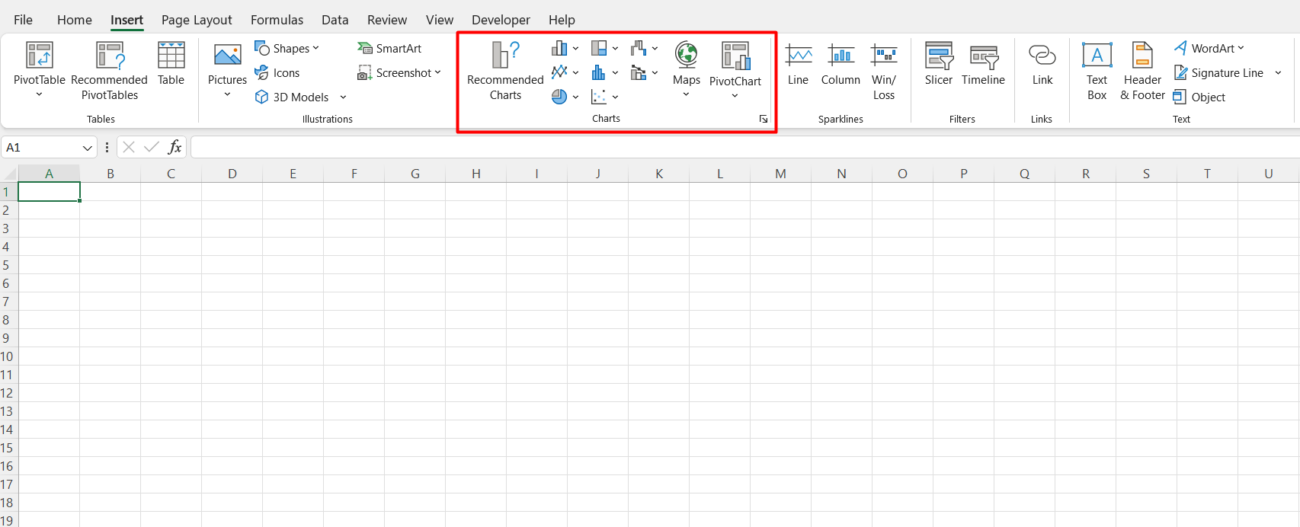Click the Insert Pie or Doughnut Chart icon
The height and width of the screenshot is (527, 1300).
point(559,96)
